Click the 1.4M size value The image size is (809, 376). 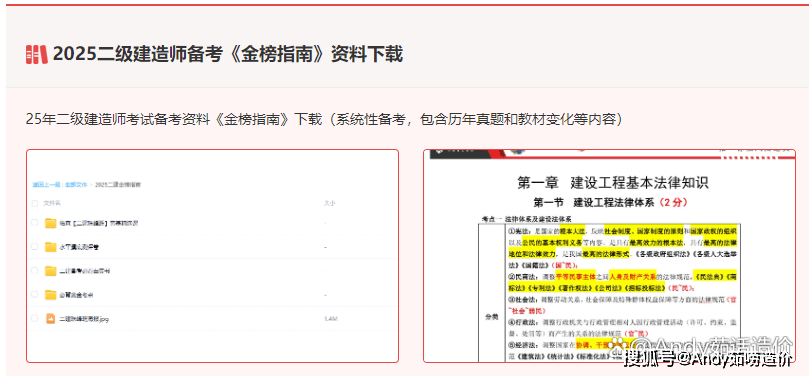pyautogui.click(x=331, y=319)
